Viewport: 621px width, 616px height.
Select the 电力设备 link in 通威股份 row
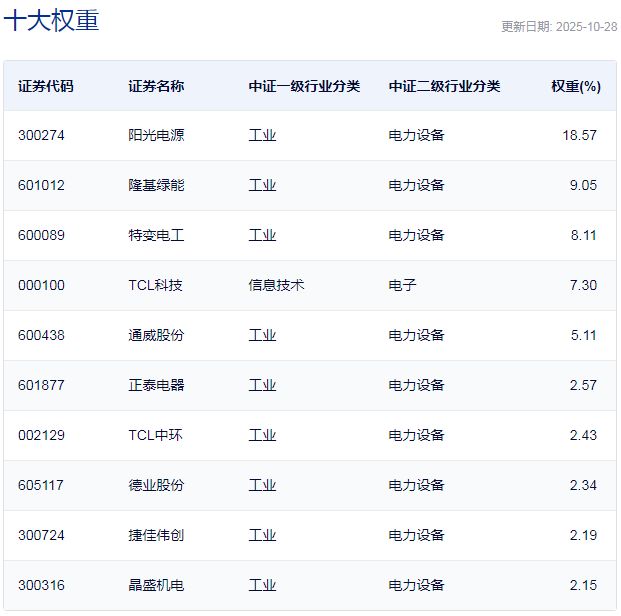click(416, 335)
